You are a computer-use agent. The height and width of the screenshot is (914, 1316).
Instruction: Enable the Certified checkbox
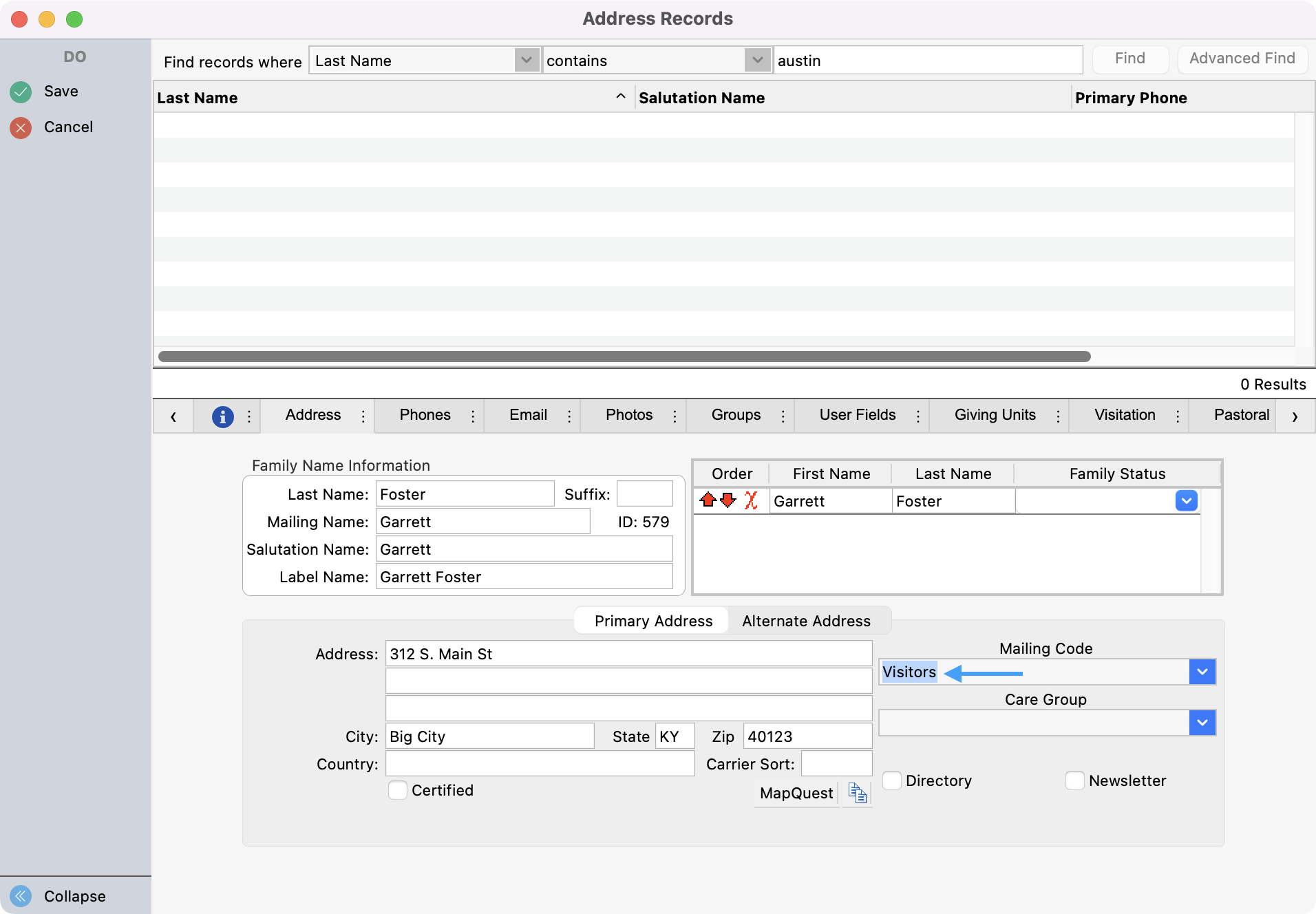click(398, 790)
